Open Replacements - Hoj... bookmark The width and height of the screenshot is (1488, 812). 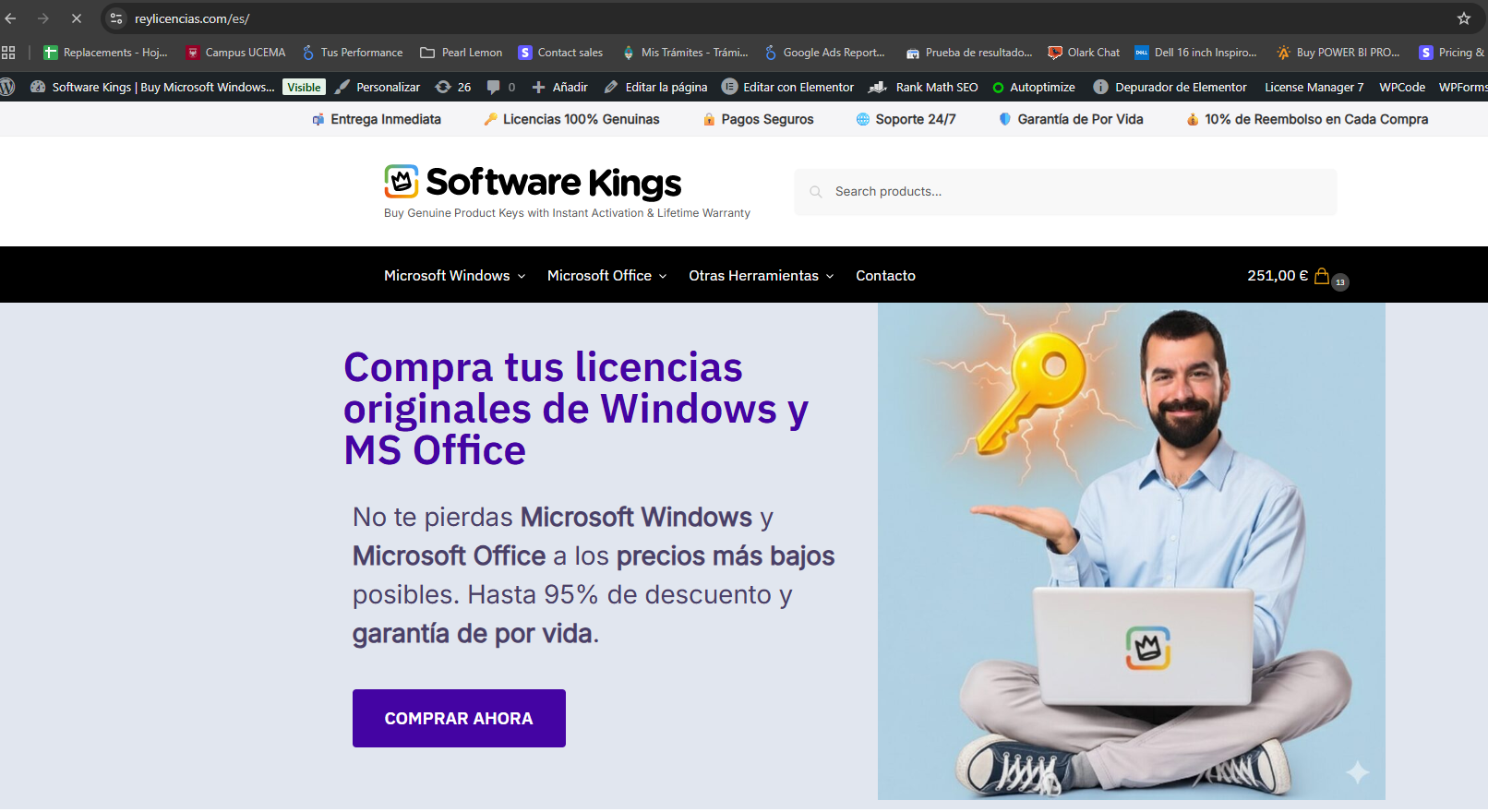(x=106, y=53)
